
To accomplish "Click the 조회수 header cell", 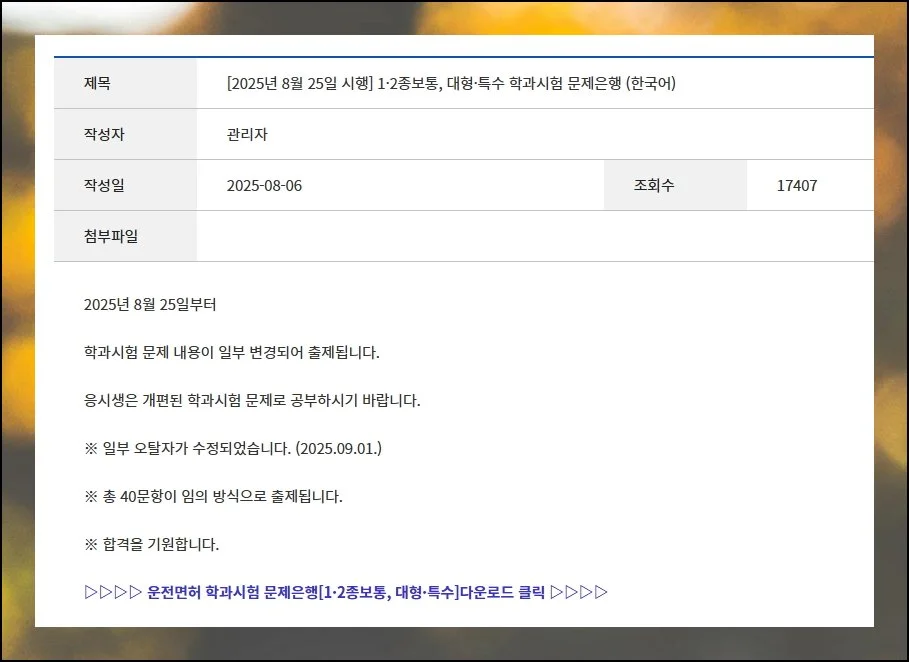I will 654,185.
